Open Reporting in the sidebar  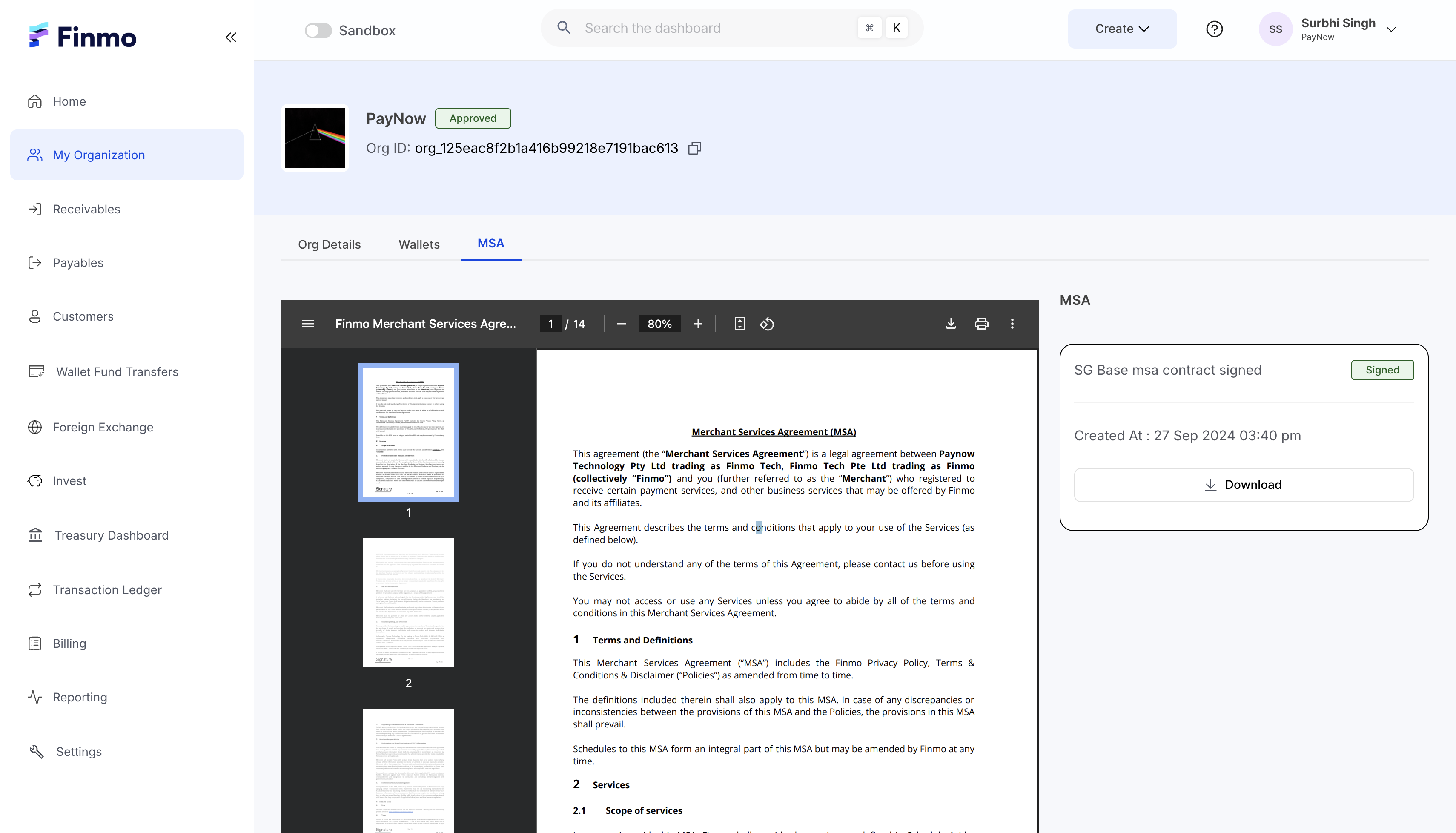(126, 698)
